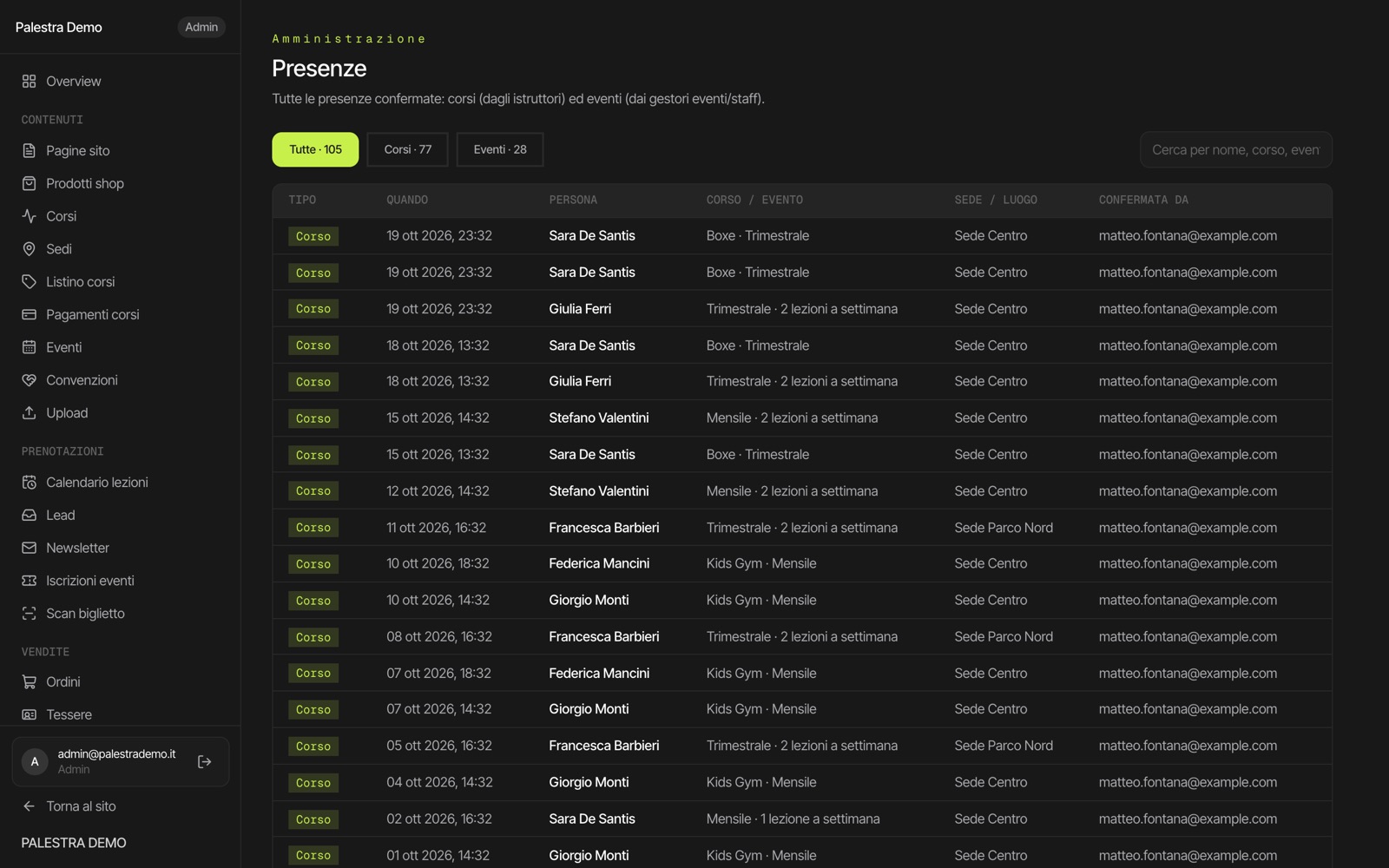Switch to the Eventi · 28 tab

[x=500, y=149]
